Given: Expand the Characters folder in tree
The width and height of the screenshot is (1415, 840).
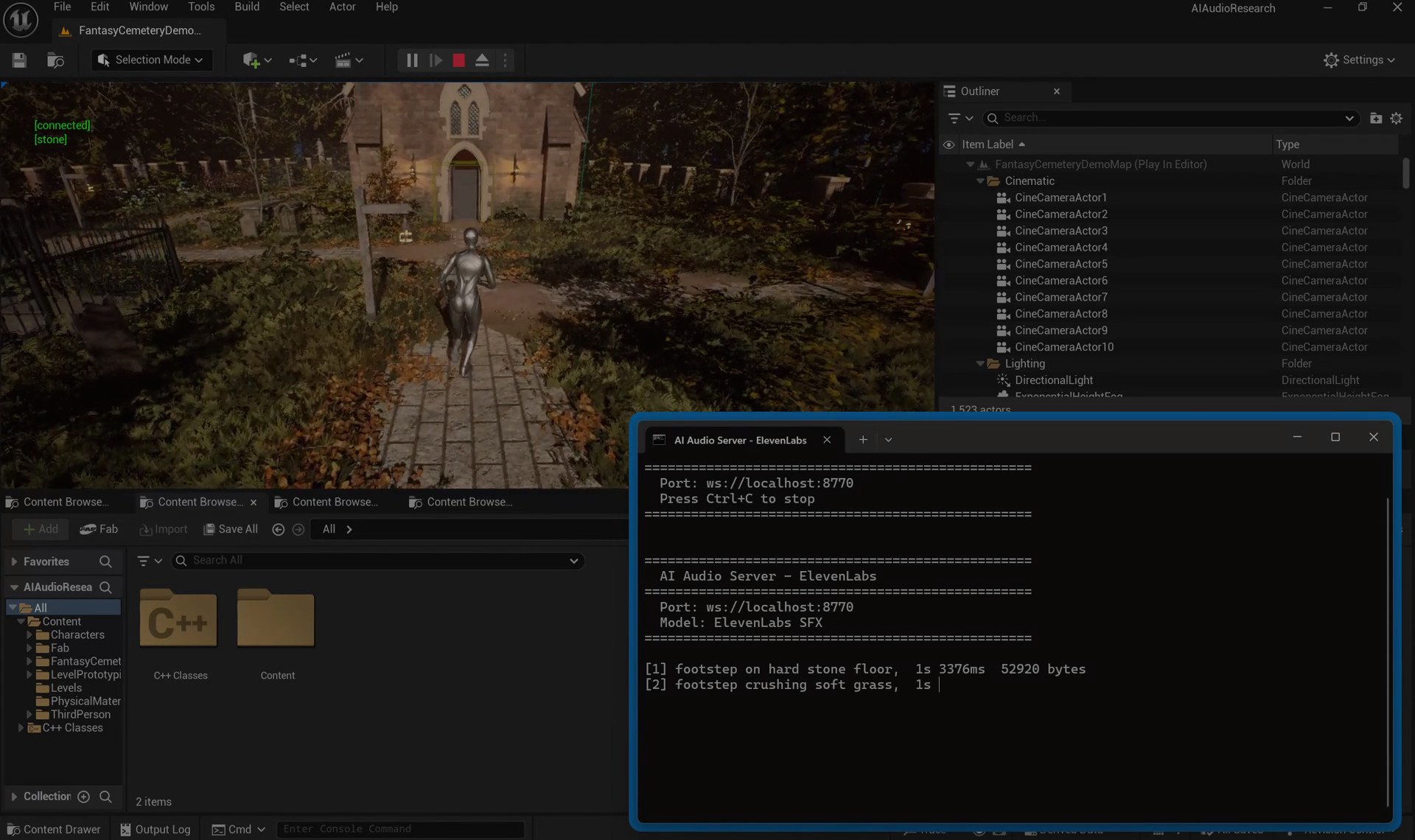Looking at the screenshot, I should (x=29, y=634).
